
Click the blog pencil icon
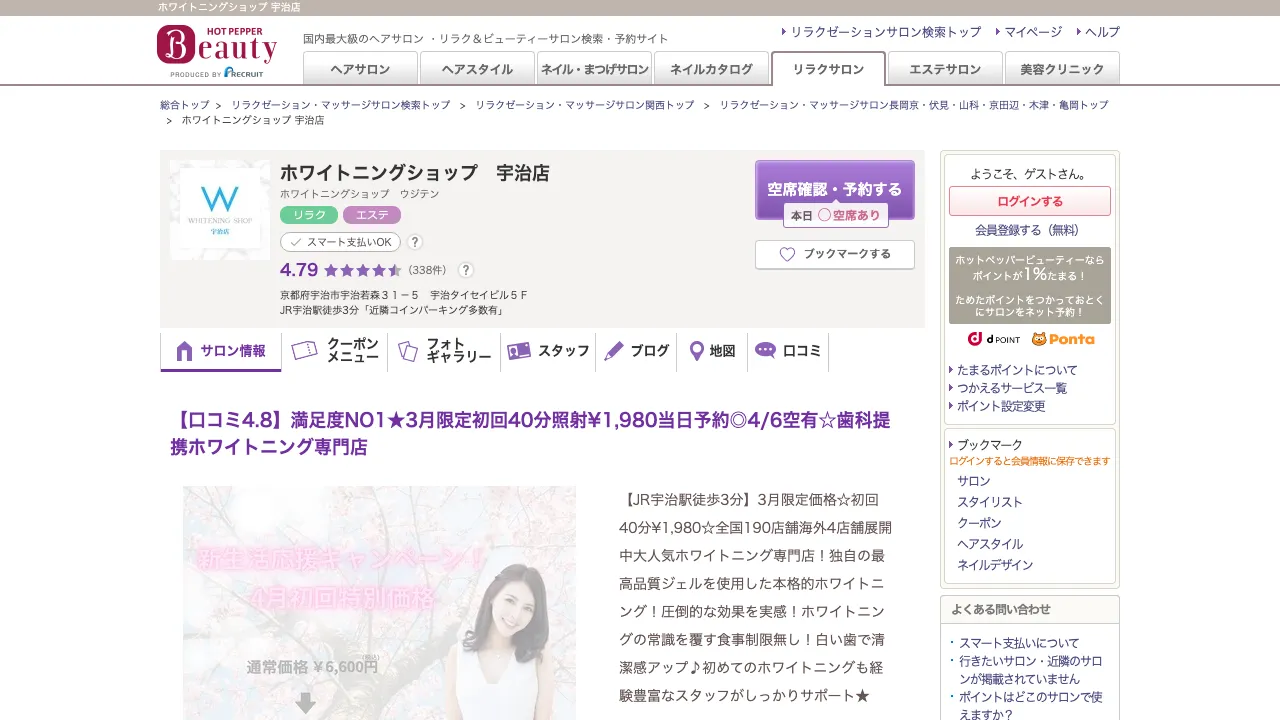point(614,351)
